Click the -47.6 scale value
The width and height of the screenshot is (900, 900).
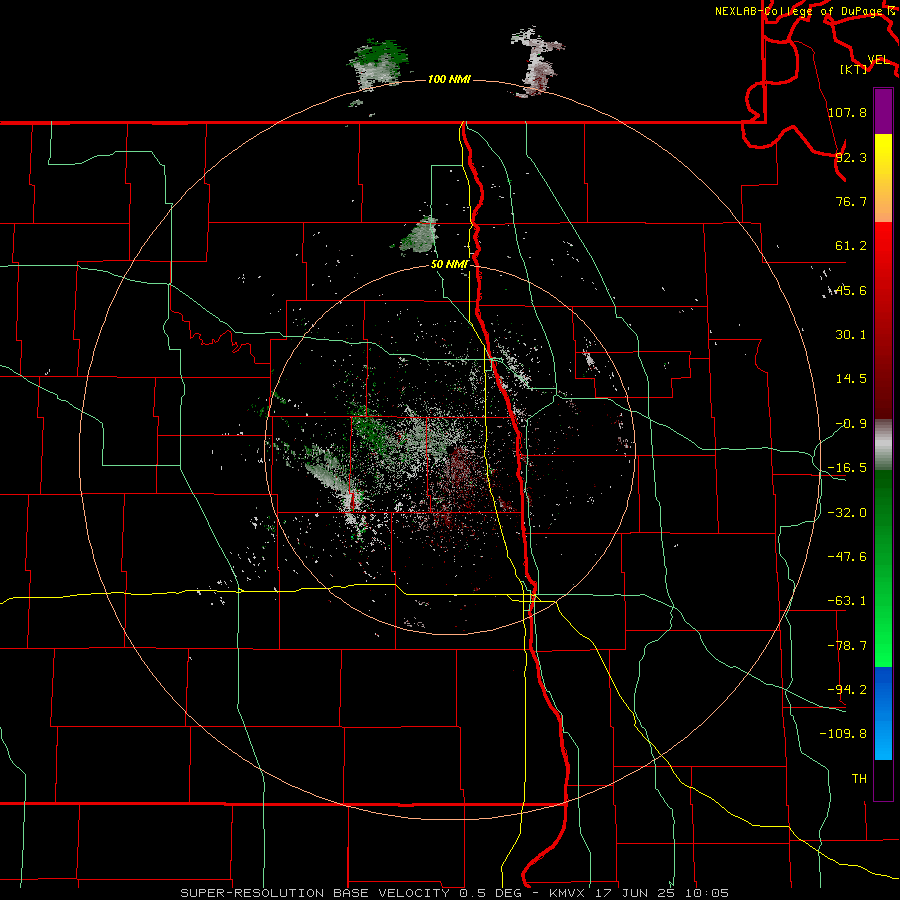[x=847, y=557]
